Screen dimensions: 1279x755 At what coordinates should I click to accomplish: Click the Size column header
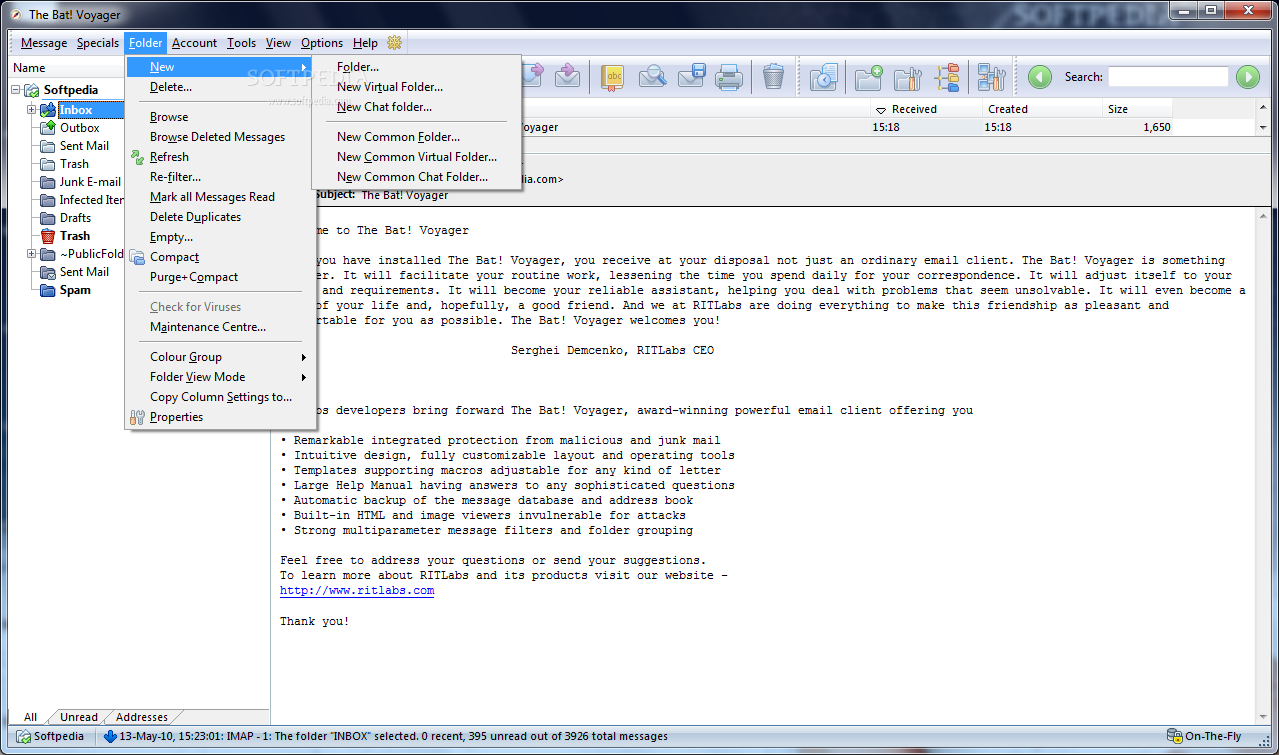pyautogui.click(x=1136, y=109)
